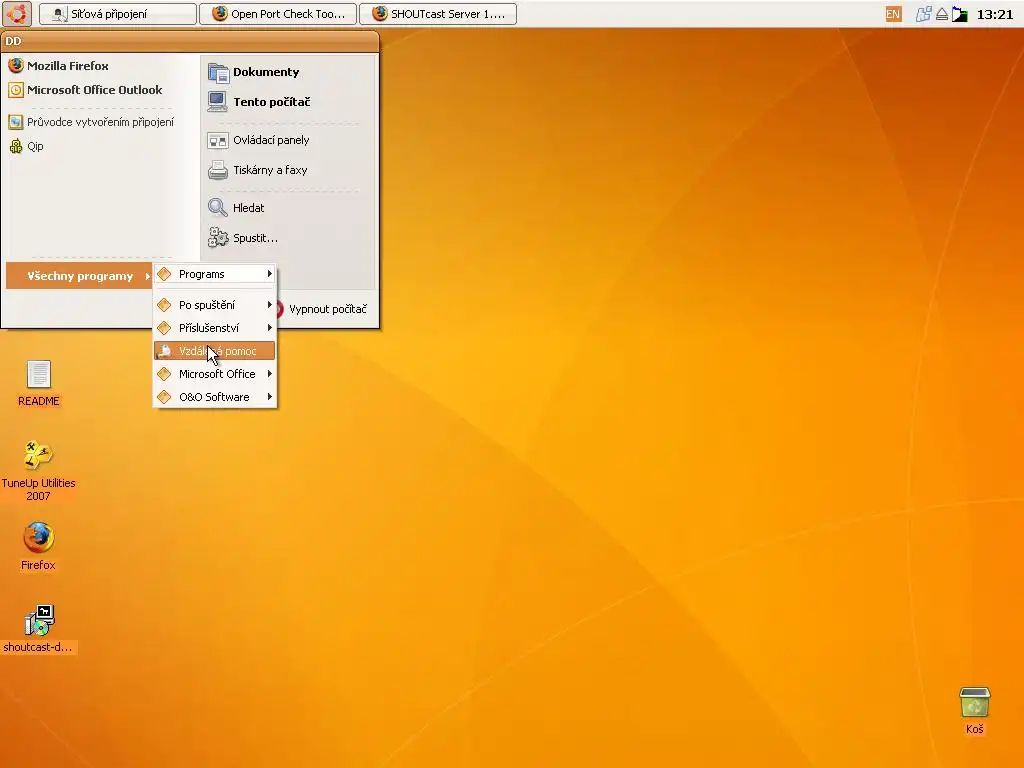The height and width of the screenshot is (768, 1024).
Task: Click the magnifier icon next to Hledat
Action: pos(217,208)
